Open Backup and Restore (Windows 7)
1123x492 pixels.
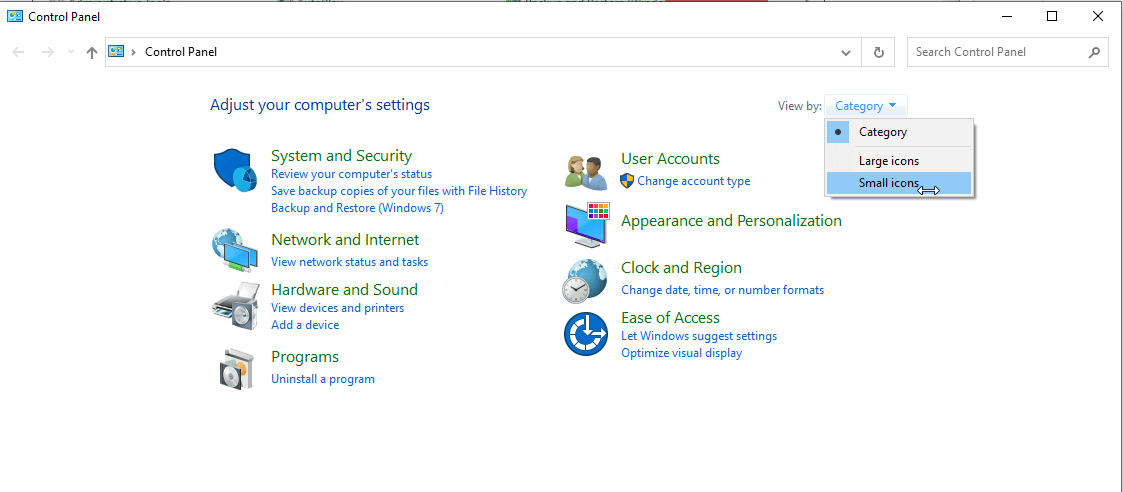click(357, 208)
